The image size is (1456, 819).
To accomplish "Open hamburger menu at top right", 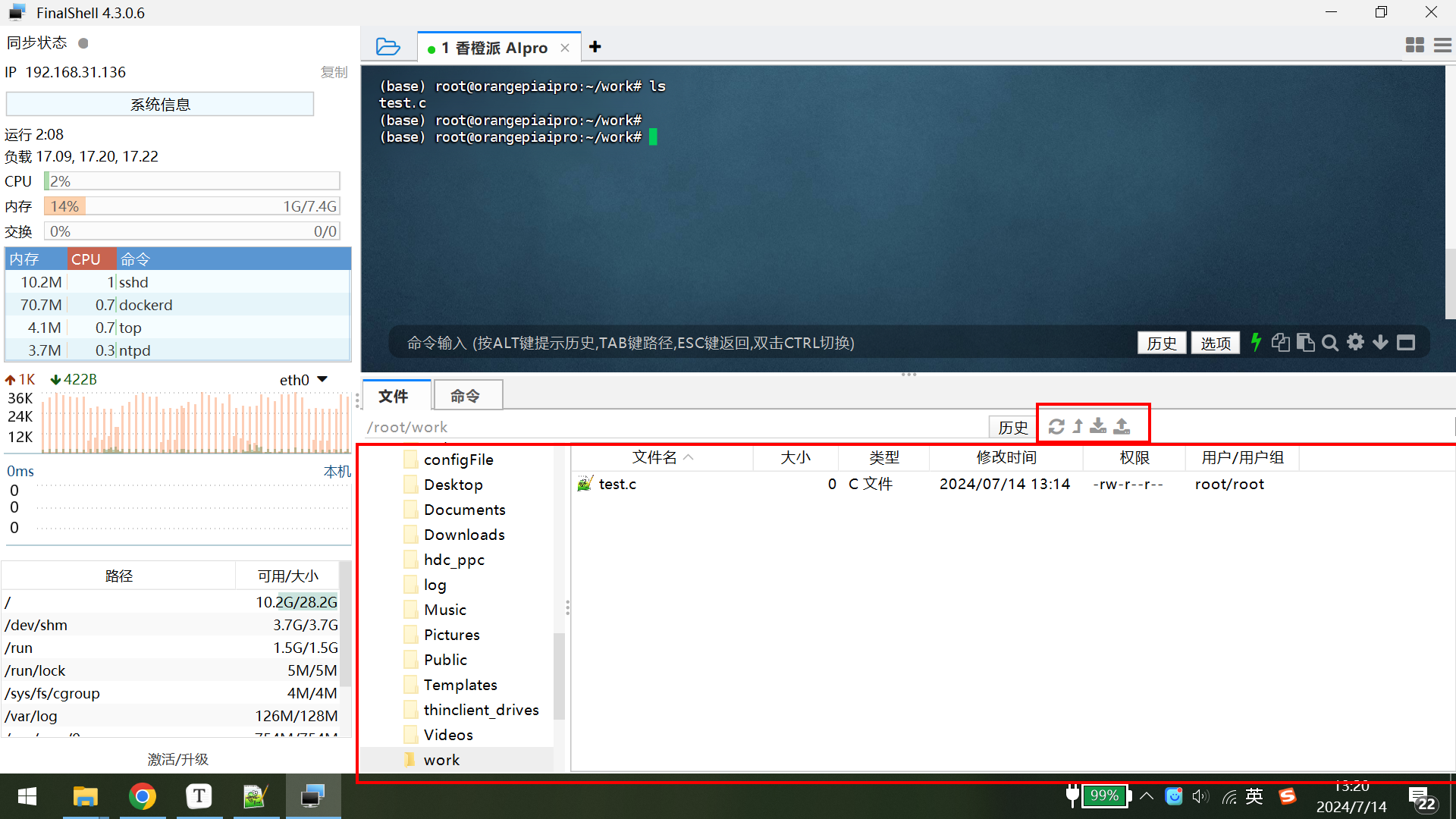I will tap(1442, 45).
